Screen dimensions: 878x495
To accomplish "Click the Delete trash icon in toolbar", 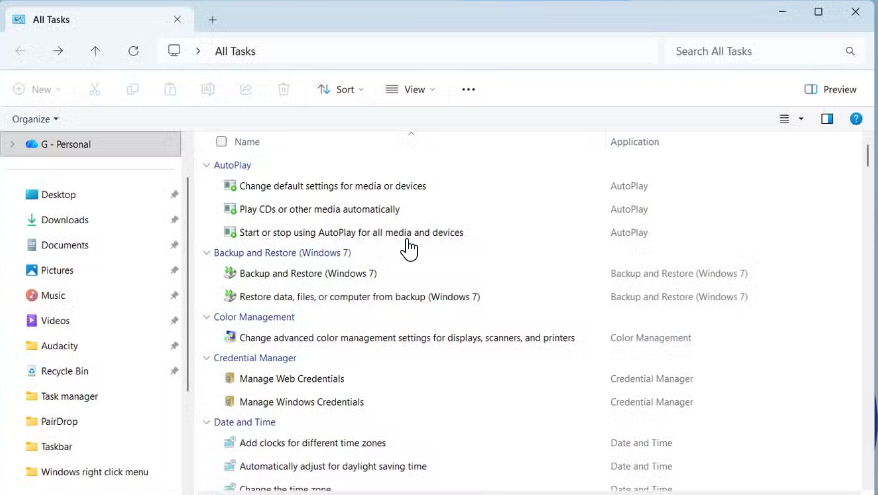I will [284, 89].
